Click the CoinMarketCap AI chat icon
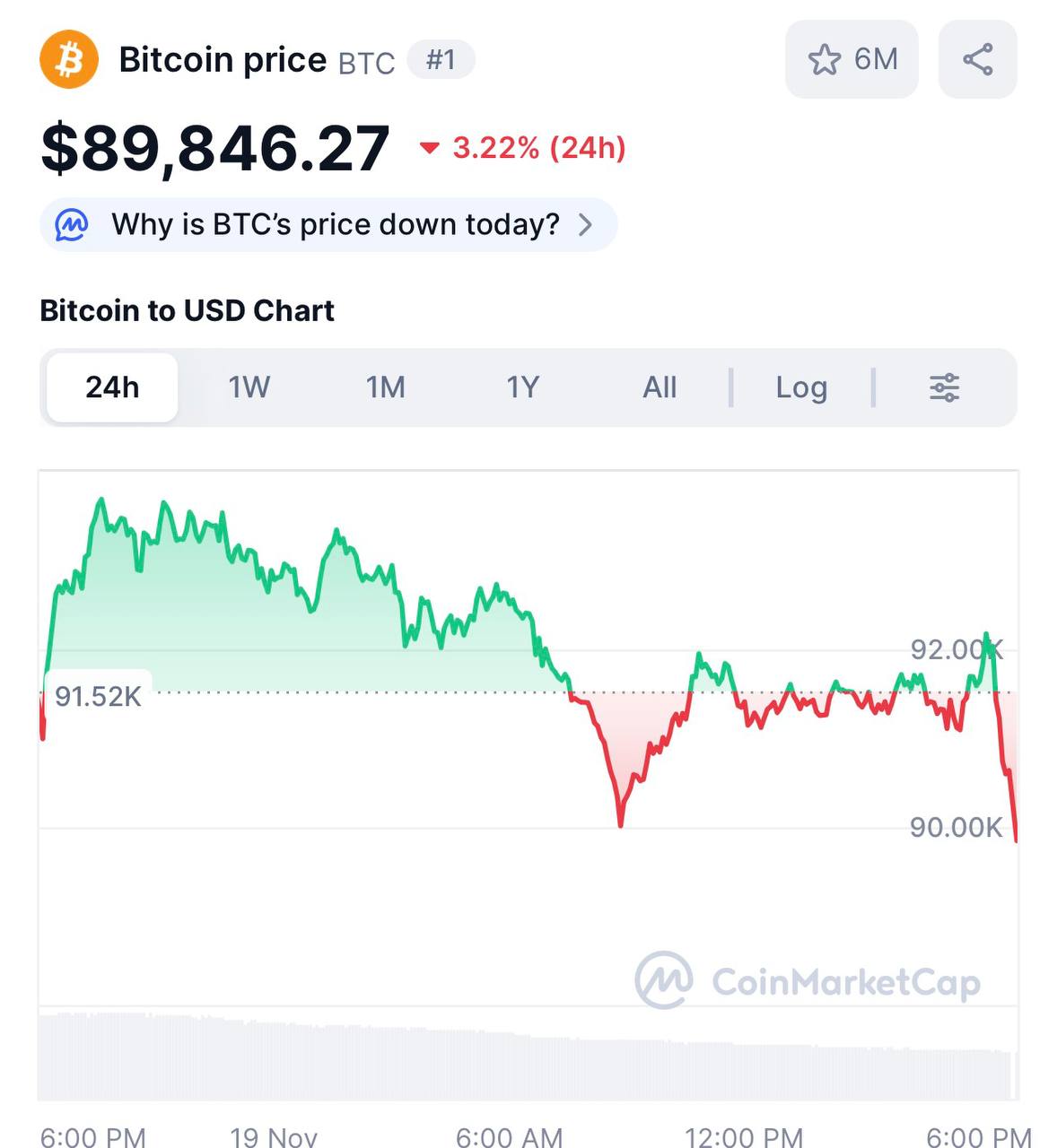 tap(72, 224)
